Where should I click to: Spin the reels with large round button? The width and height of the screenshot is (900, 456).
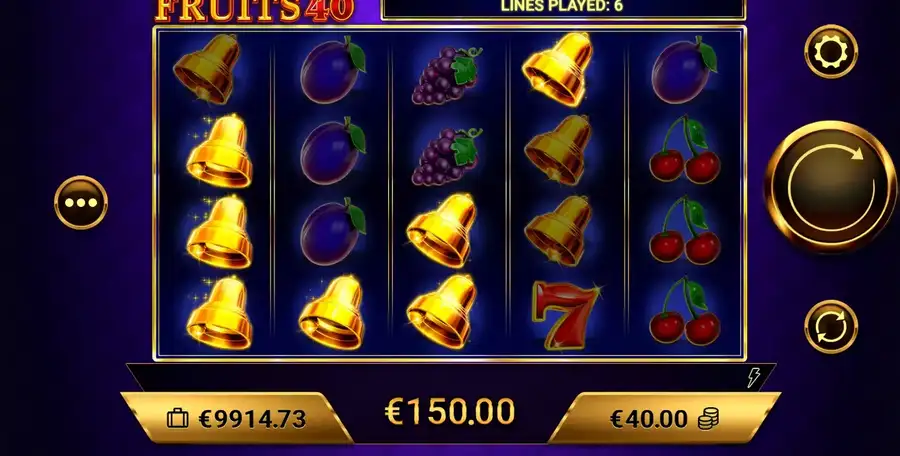pyautogui.click(x=831, y=186)
